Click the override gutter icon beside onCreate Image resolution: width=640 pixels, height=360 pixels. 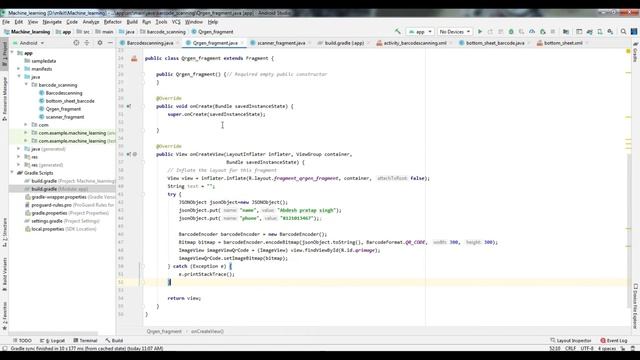[129, 106]
